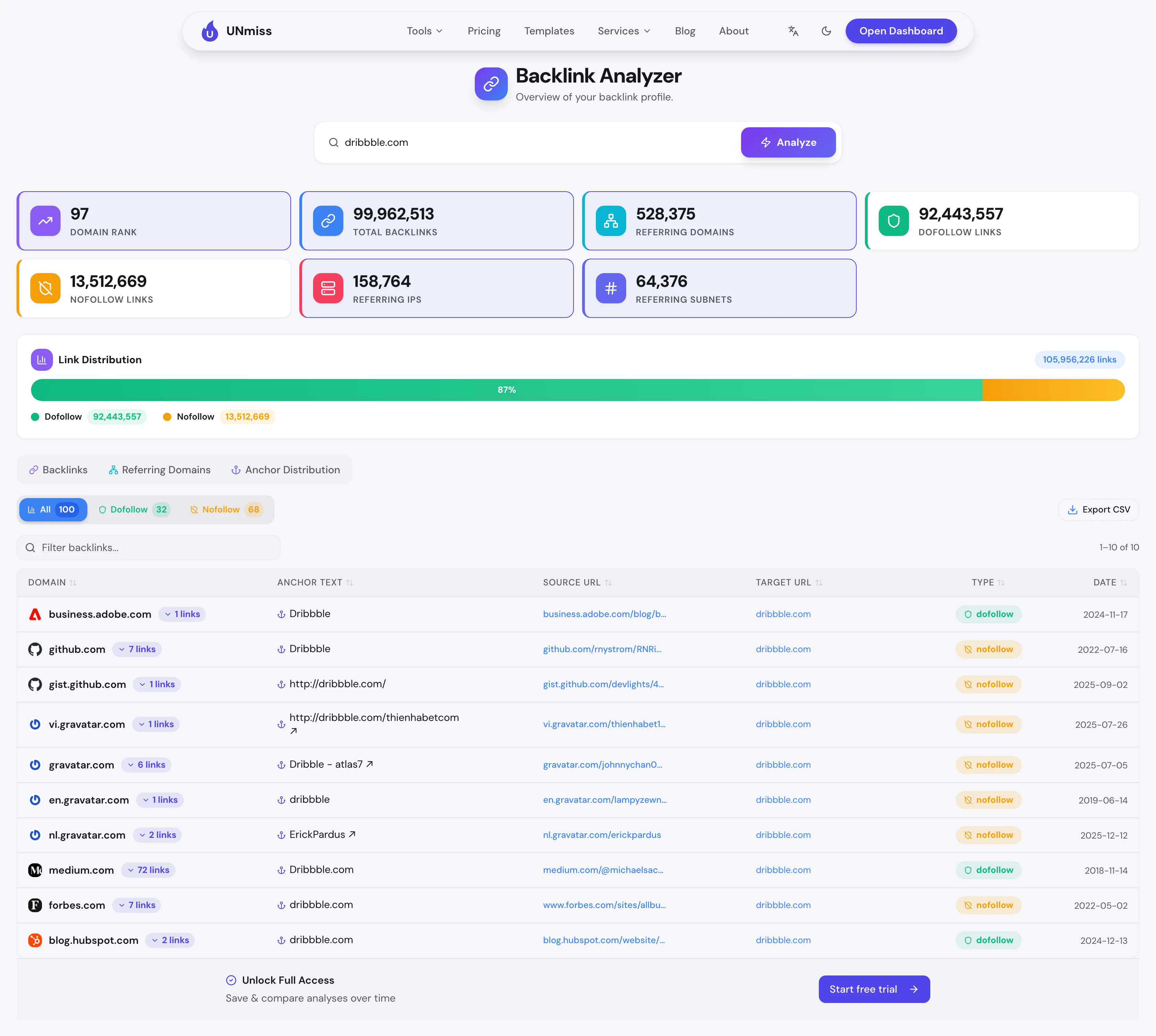1156x1036 pixels.
Task: Expand the 6 links chip for gravatar.com
Action: tap(146, 765)
